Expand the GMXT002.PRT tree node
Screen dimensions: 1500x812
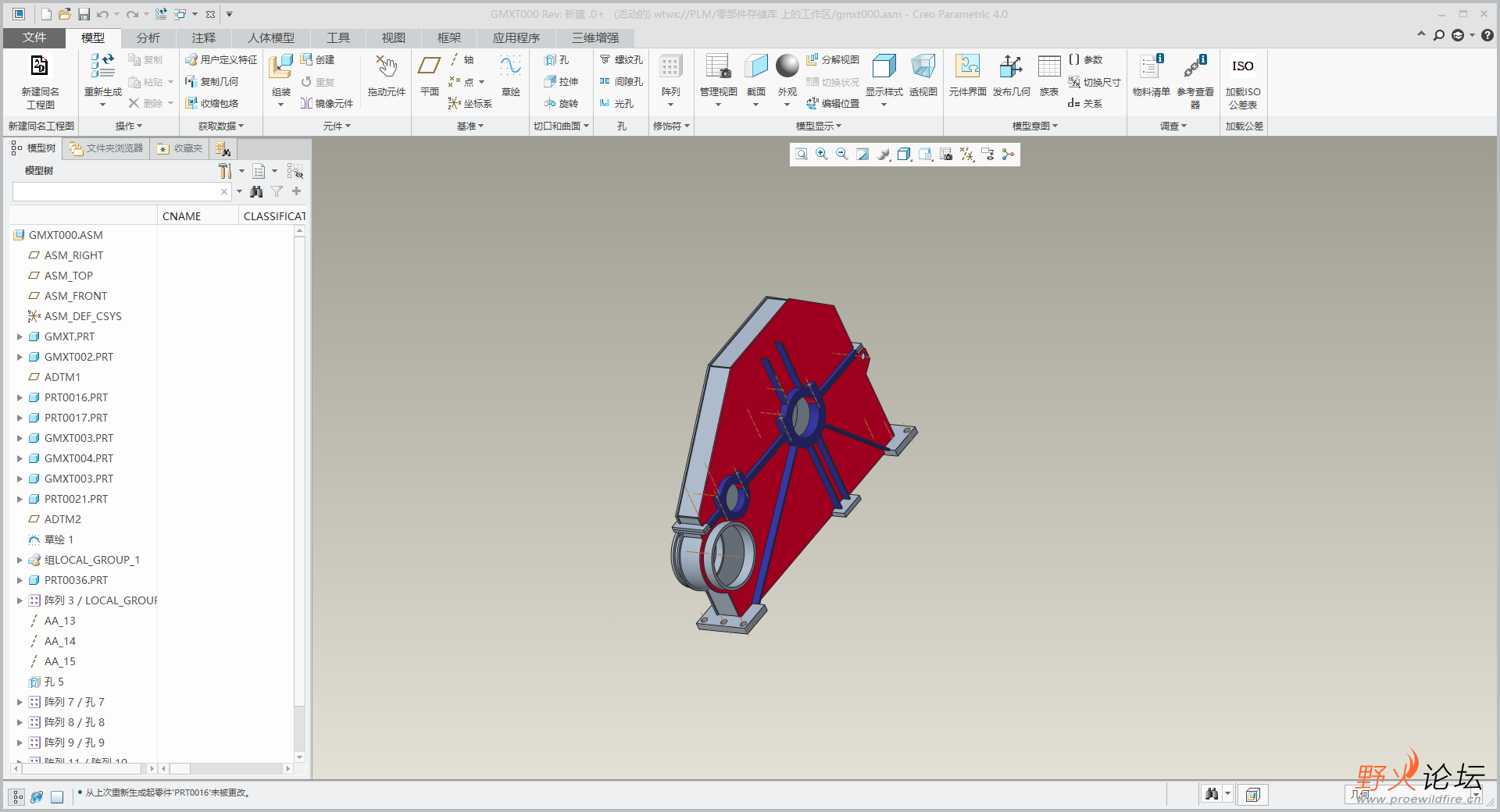point(20,357)
